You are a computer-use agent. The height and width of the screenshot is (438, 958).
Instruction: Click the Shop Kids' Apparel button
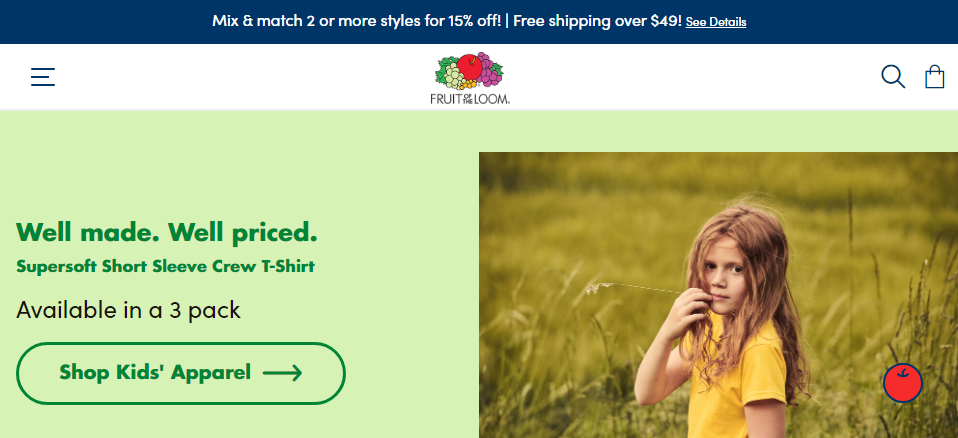point(181,373)
